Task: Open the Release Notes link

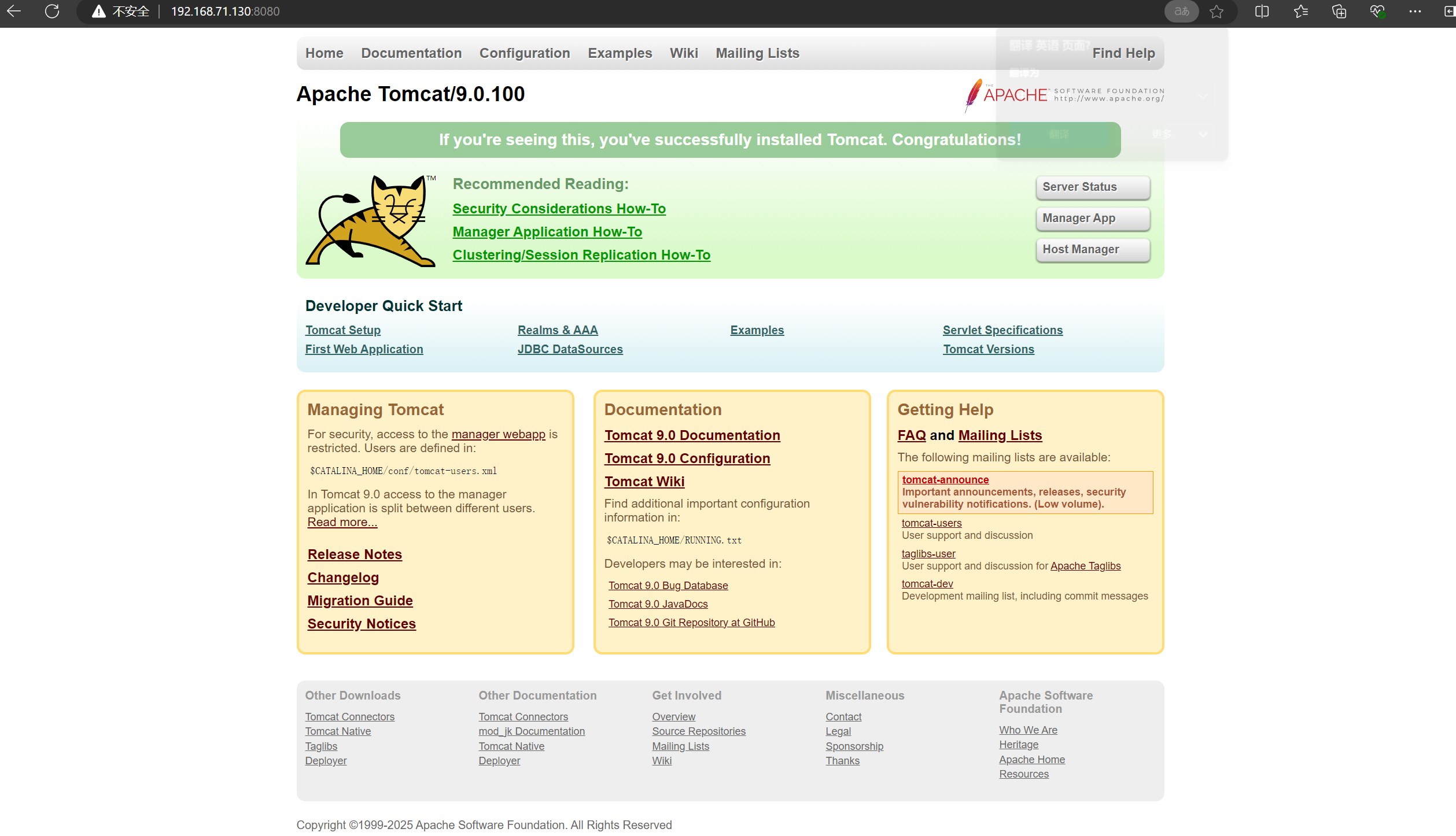Action: click(355, 554)
